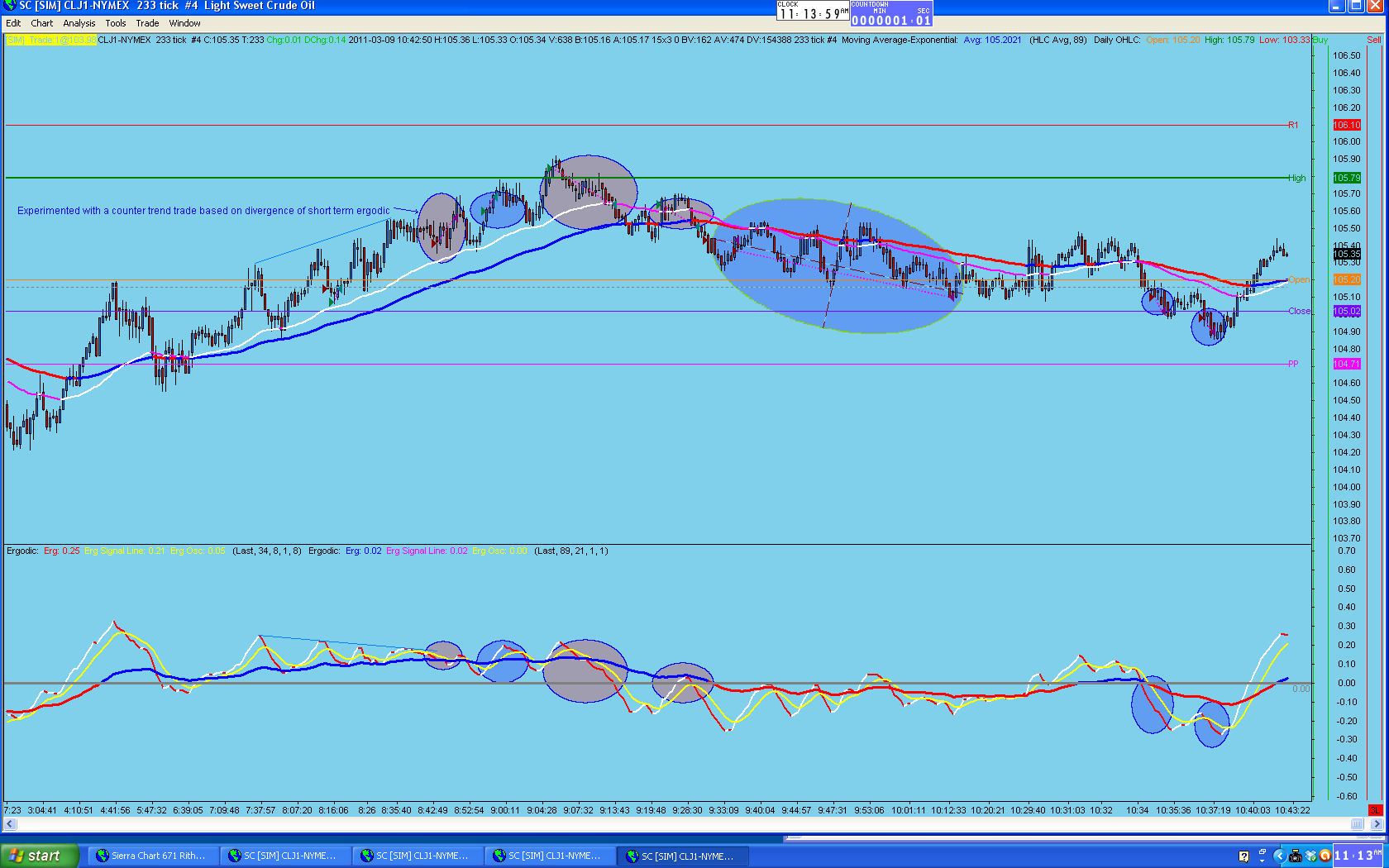Click right arrow of horizontal chart scrollbar

click(x=1377, y=824)
